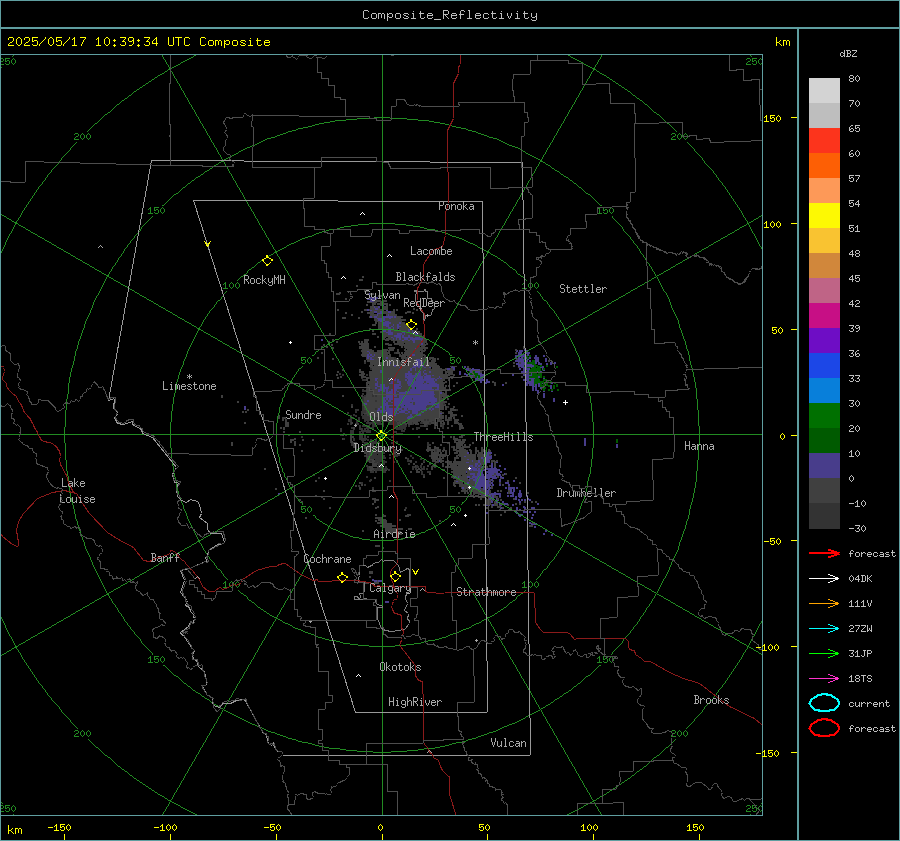Click the yellow diamond marker under Cochrane
This screenshot has height=841, width=900.
tap(342, 577)
